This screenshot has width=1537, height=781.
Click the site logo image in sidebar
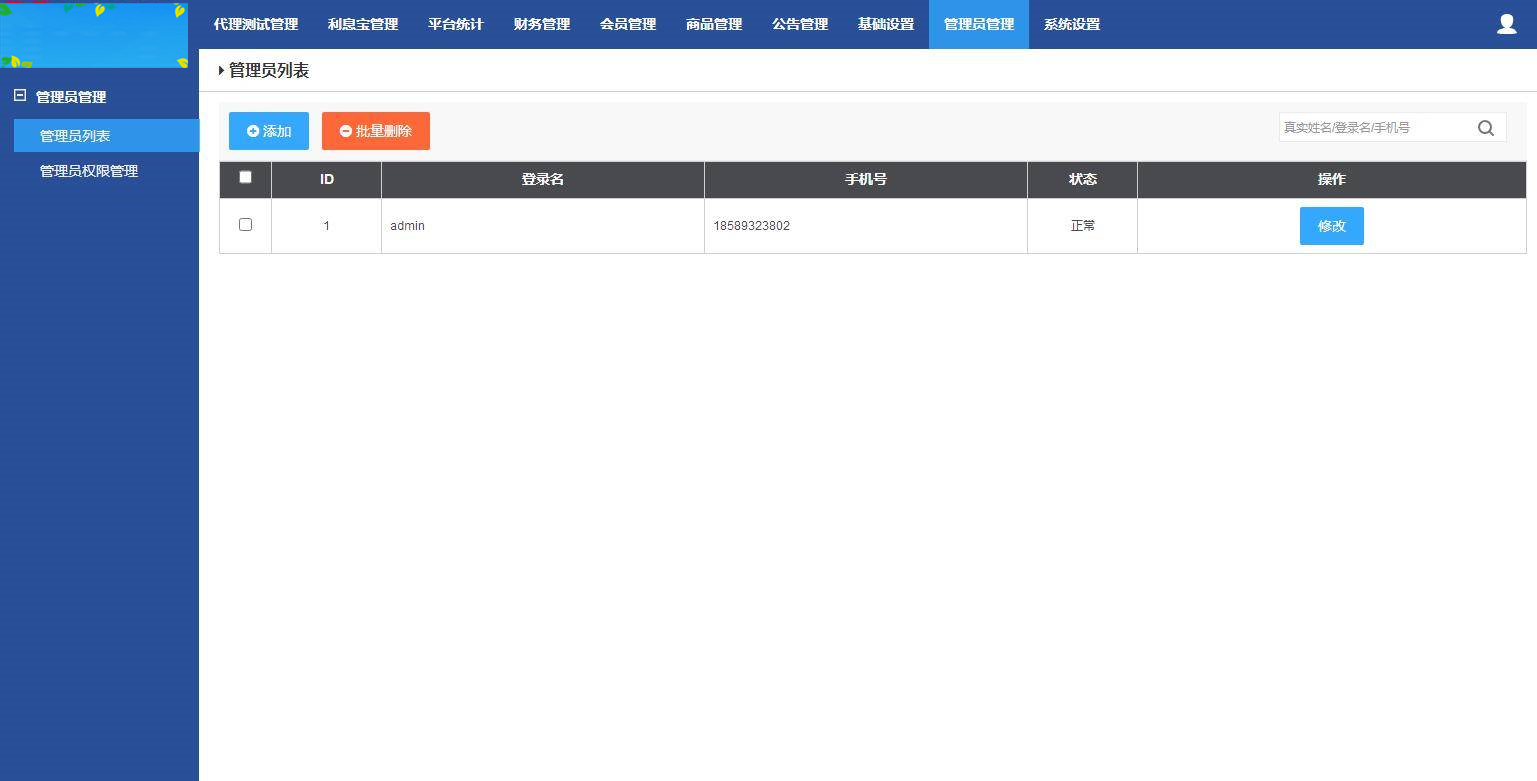coord(95,35)
